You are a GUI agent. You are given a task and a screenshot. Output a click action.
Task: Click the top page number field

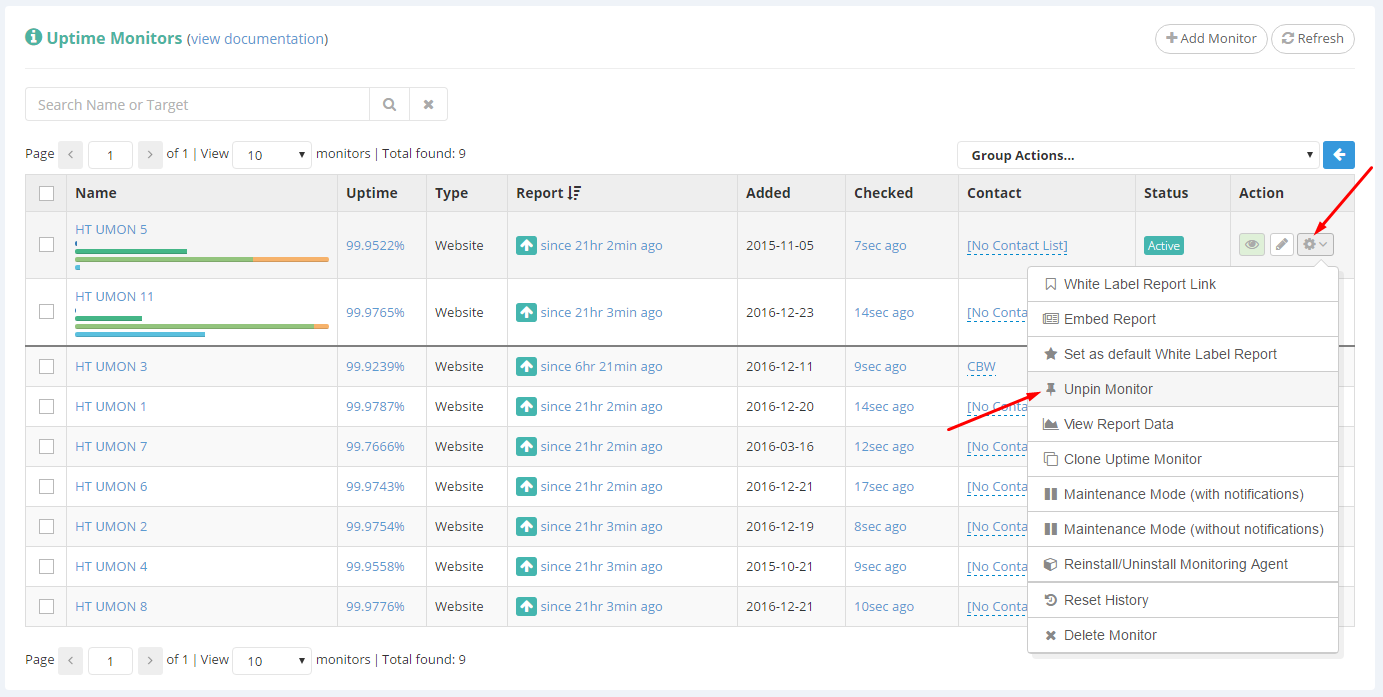[110, 155]
